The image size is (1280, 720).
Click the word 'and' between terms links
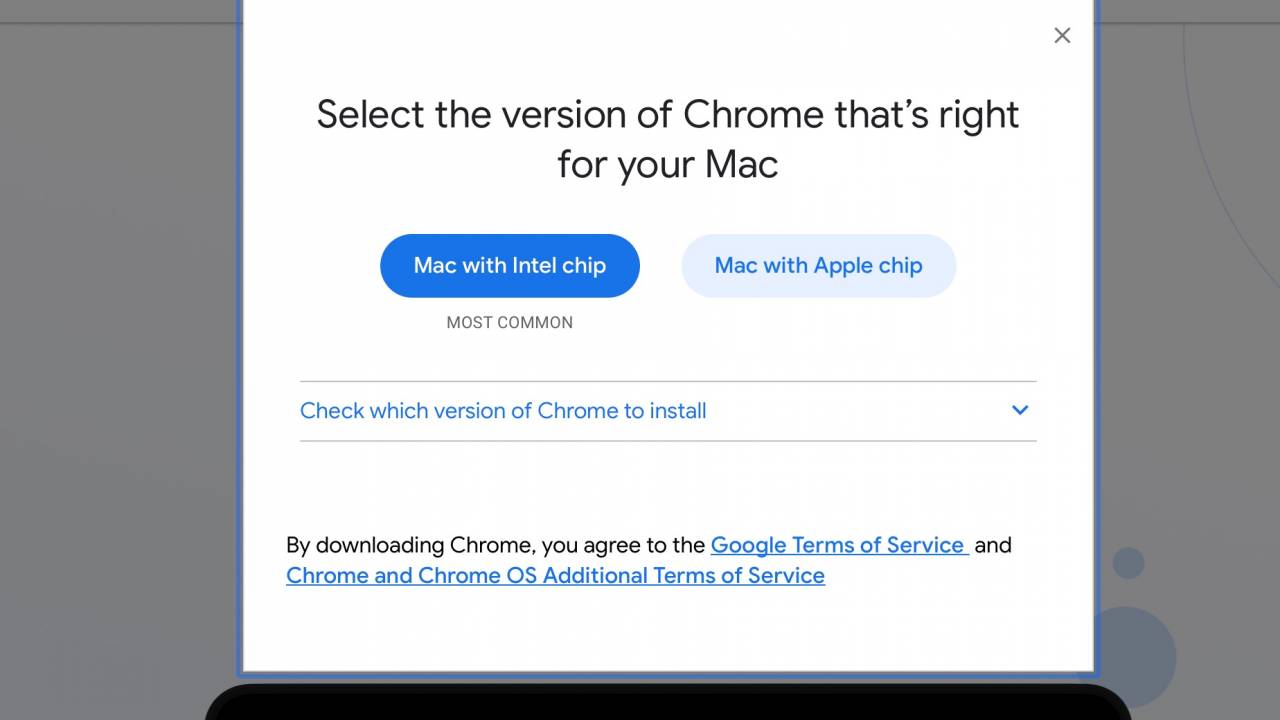[992, 545]
